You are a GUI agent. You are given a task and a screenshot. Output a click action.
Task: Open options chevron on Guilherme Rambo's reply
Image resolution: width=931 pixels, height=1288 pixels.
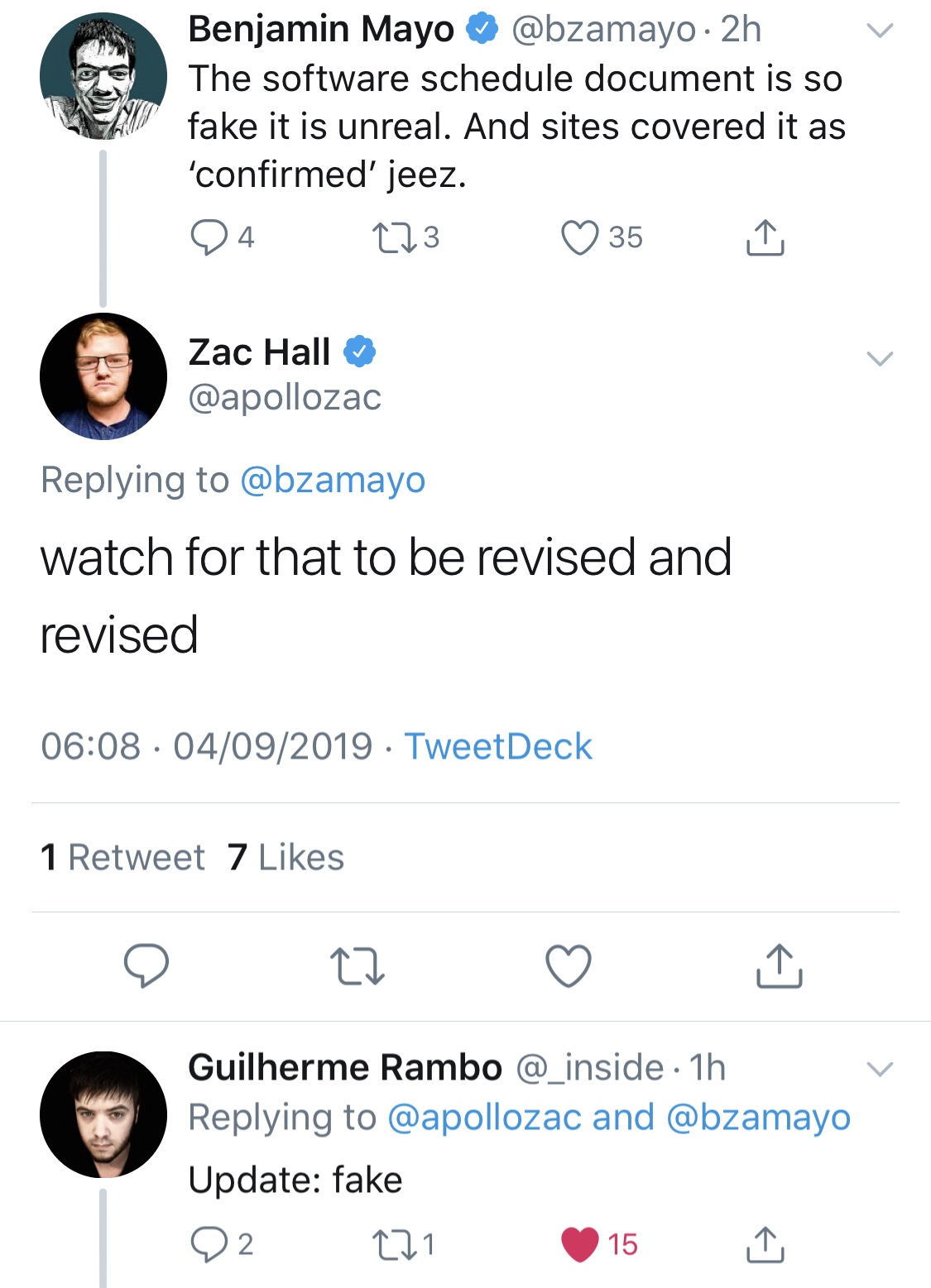point(880,1069)
